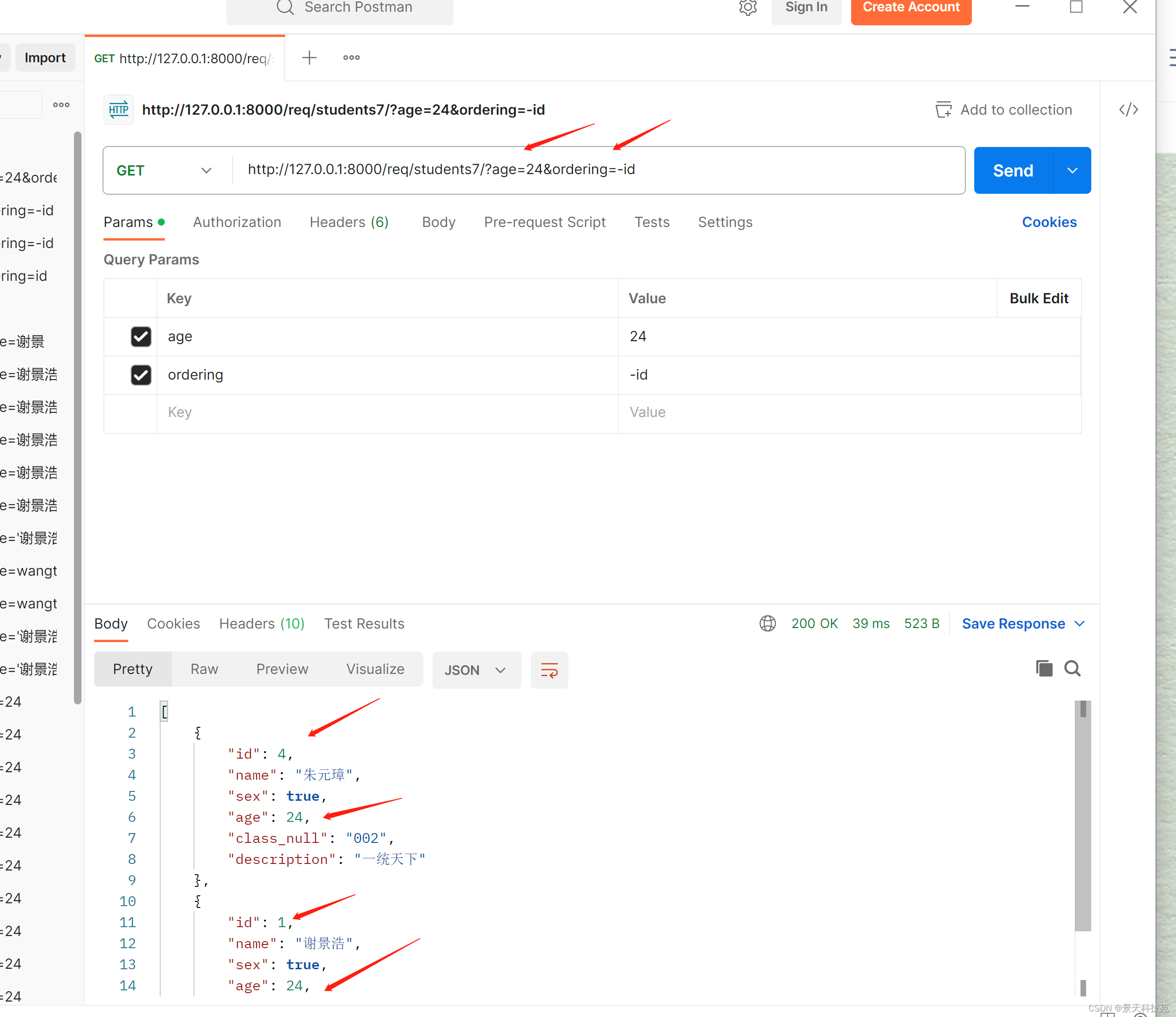The width and height of the screenshot is (1176, 1017).
Task: Click the HTTP request type icon
Action: (118, 110)
